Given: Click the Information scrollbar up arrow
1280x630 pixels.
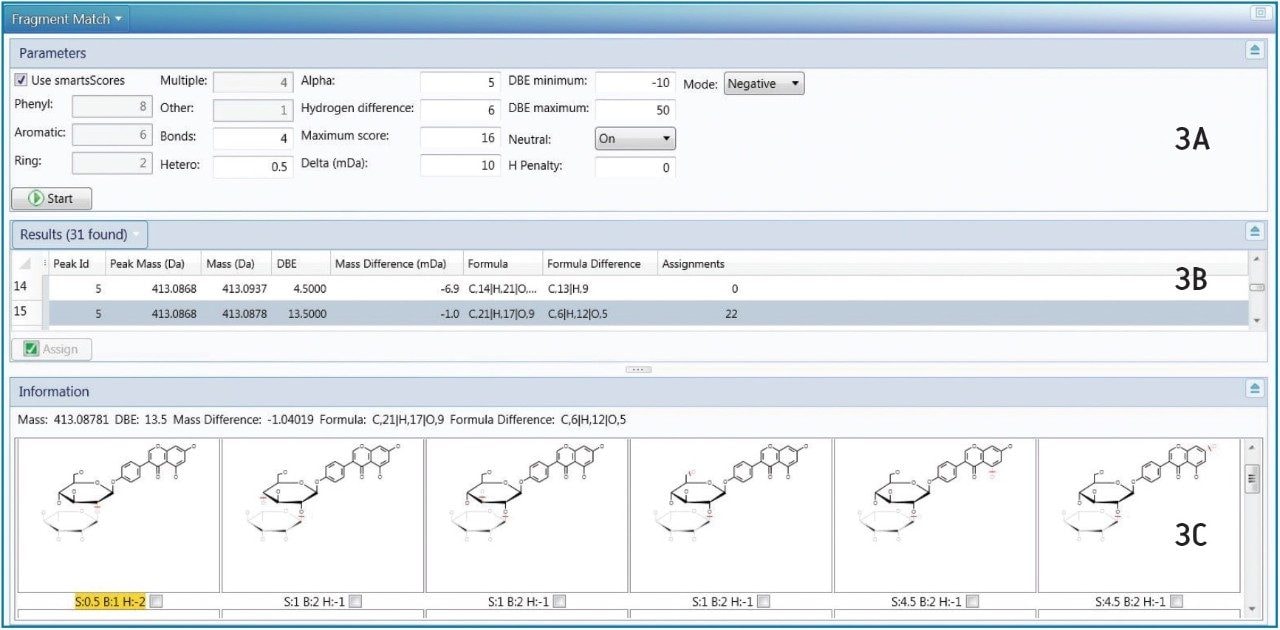Looking at the screenshot, I should click(x=1250, y=446).
